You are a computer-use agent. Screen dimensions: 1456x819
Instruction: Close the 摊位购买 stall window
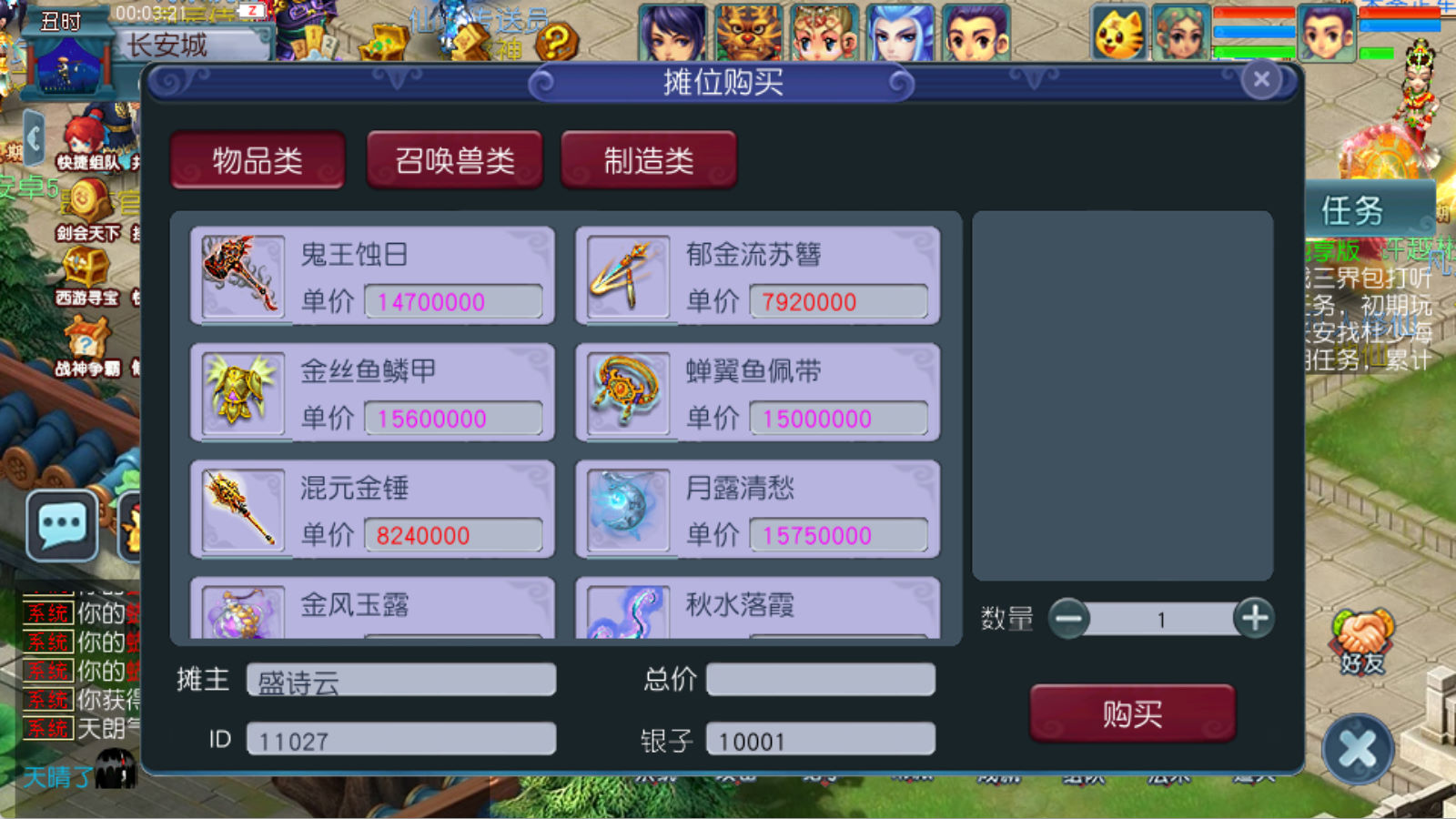point(1261,80)
